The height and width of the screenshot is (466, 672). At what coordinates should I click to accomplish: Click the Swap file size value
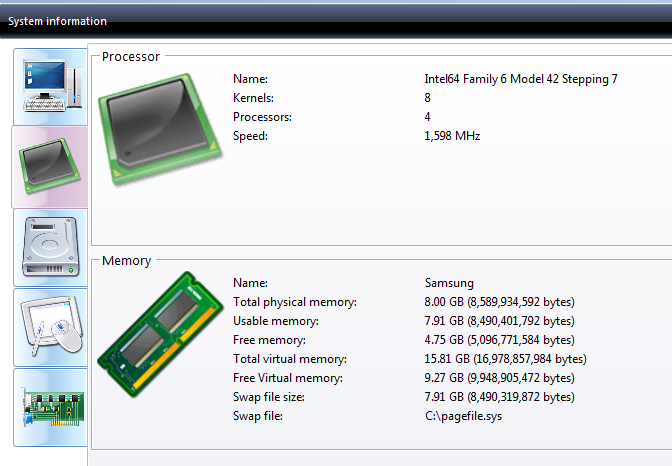(x=499, y=397)
